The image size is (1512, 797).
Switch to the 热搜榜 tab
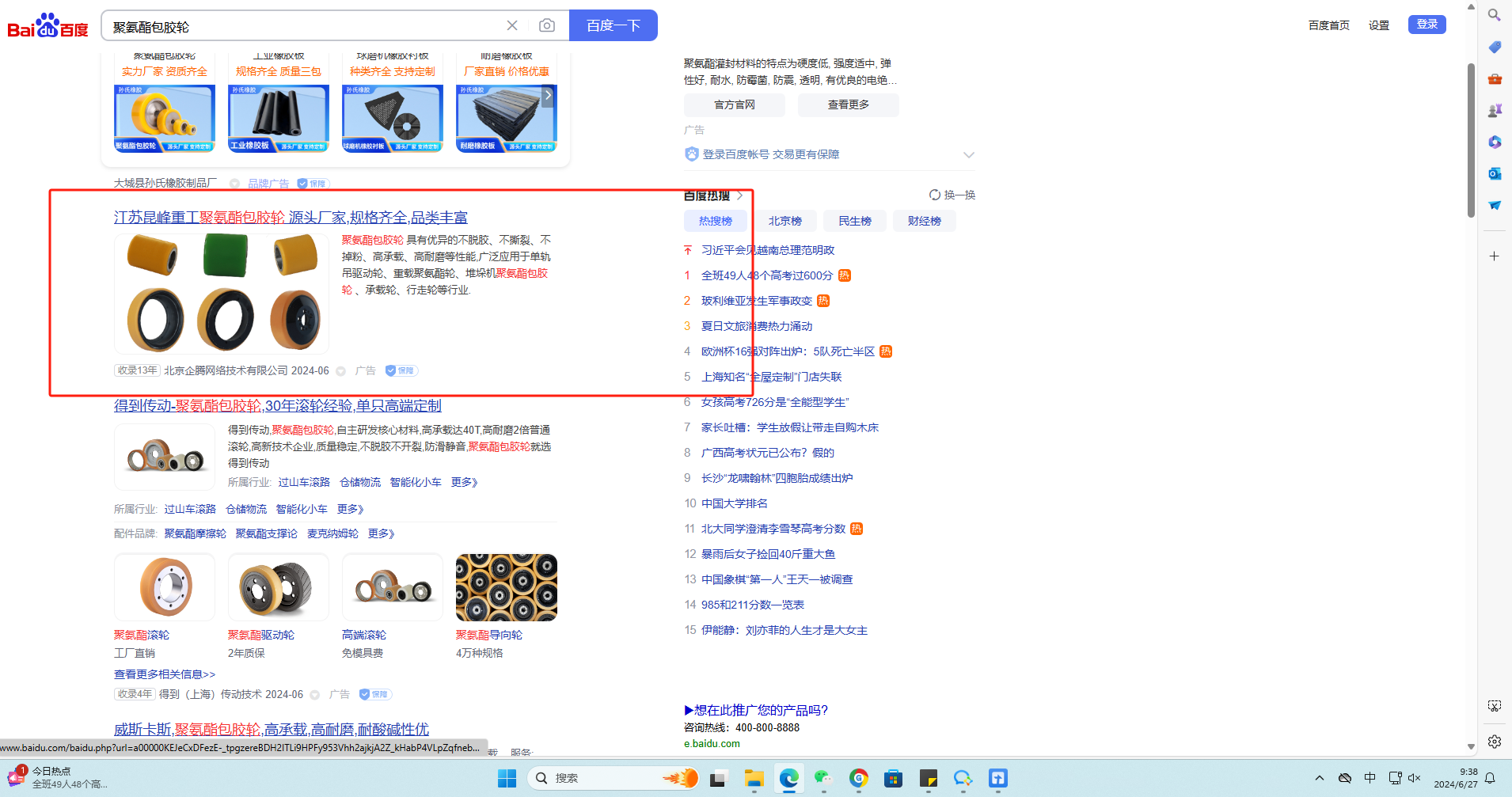[x=716, y=221]
